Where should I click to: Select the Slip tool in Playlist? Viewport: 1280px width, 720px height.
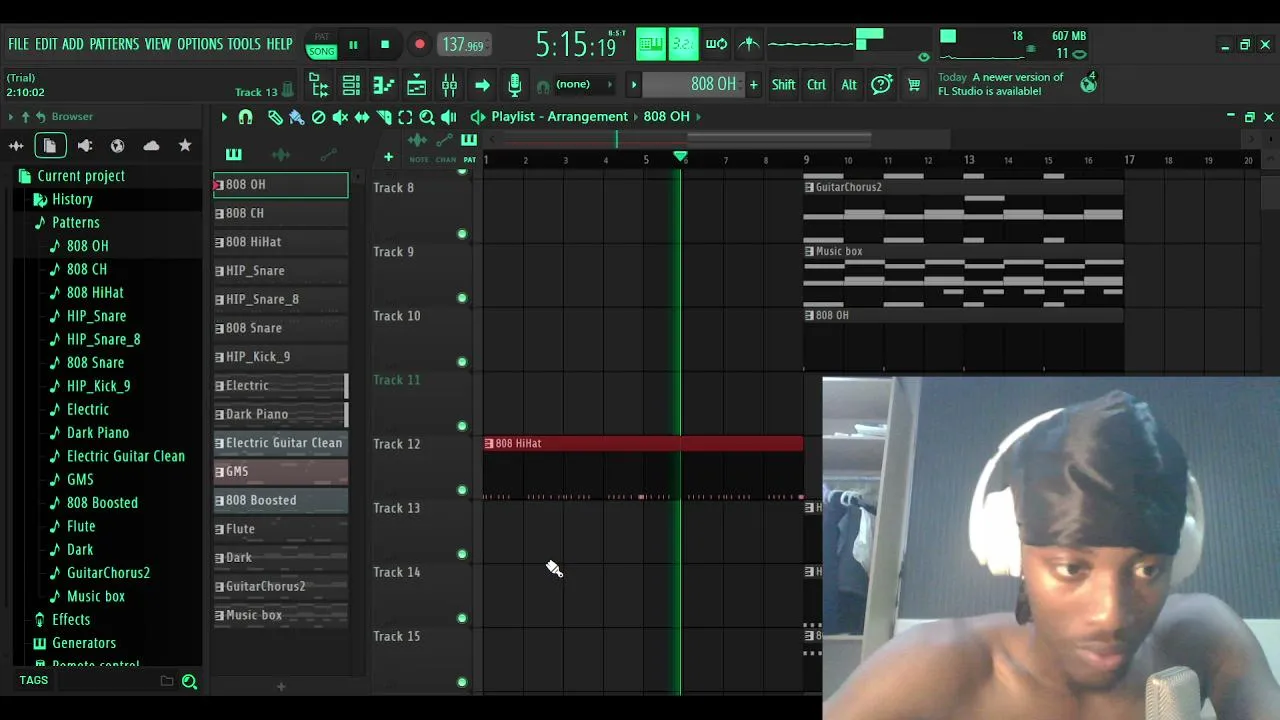(x=362, y=117)
